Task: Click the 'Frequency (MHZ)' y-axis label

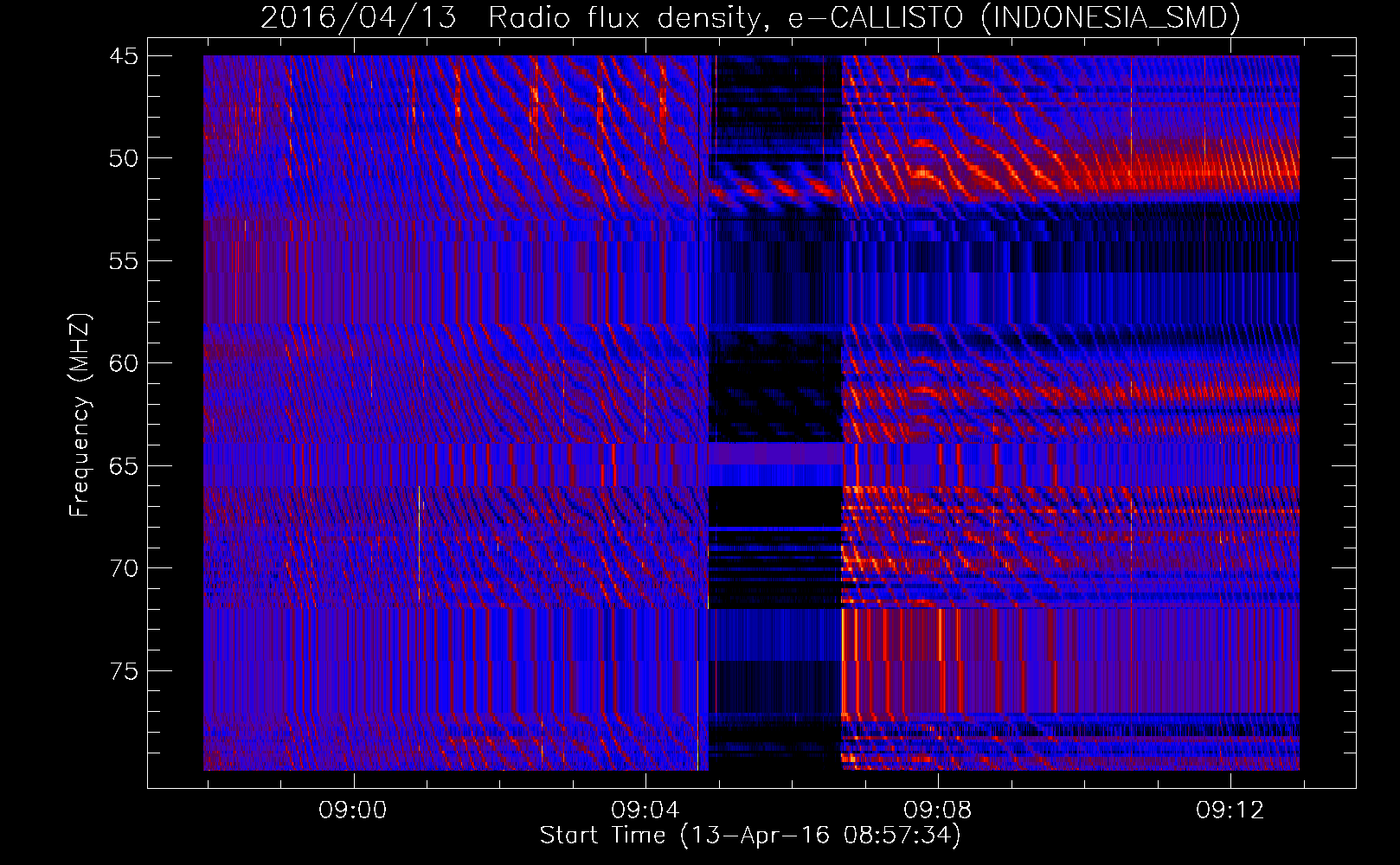Action: pyautogui.click(x=80, y=416)
